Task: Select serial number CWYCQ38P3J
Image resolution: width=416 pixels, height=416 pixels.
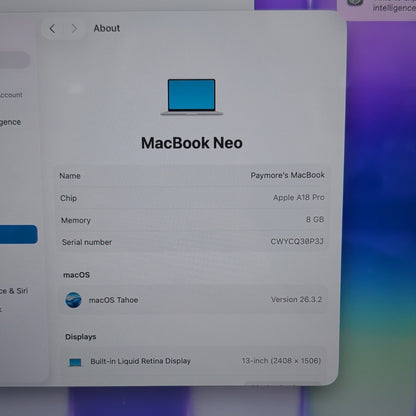Action: 297,242
